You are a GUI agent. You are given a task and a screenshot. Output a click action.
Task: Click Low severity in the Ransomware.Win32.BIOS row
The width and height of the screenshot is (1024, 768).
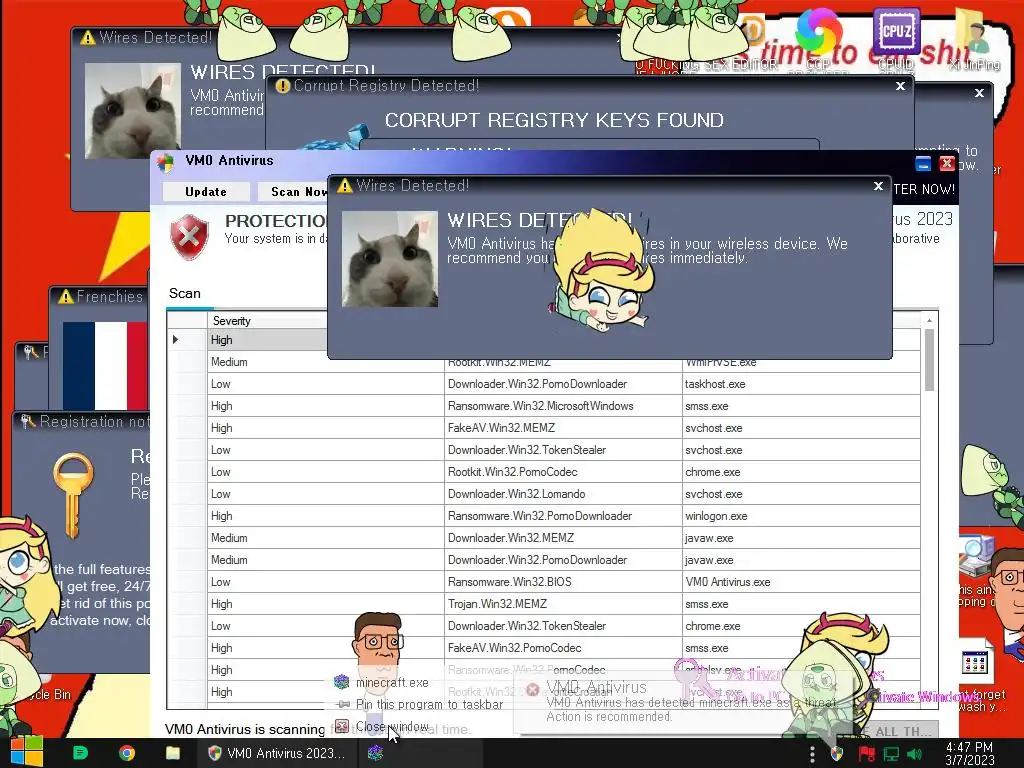326,582
